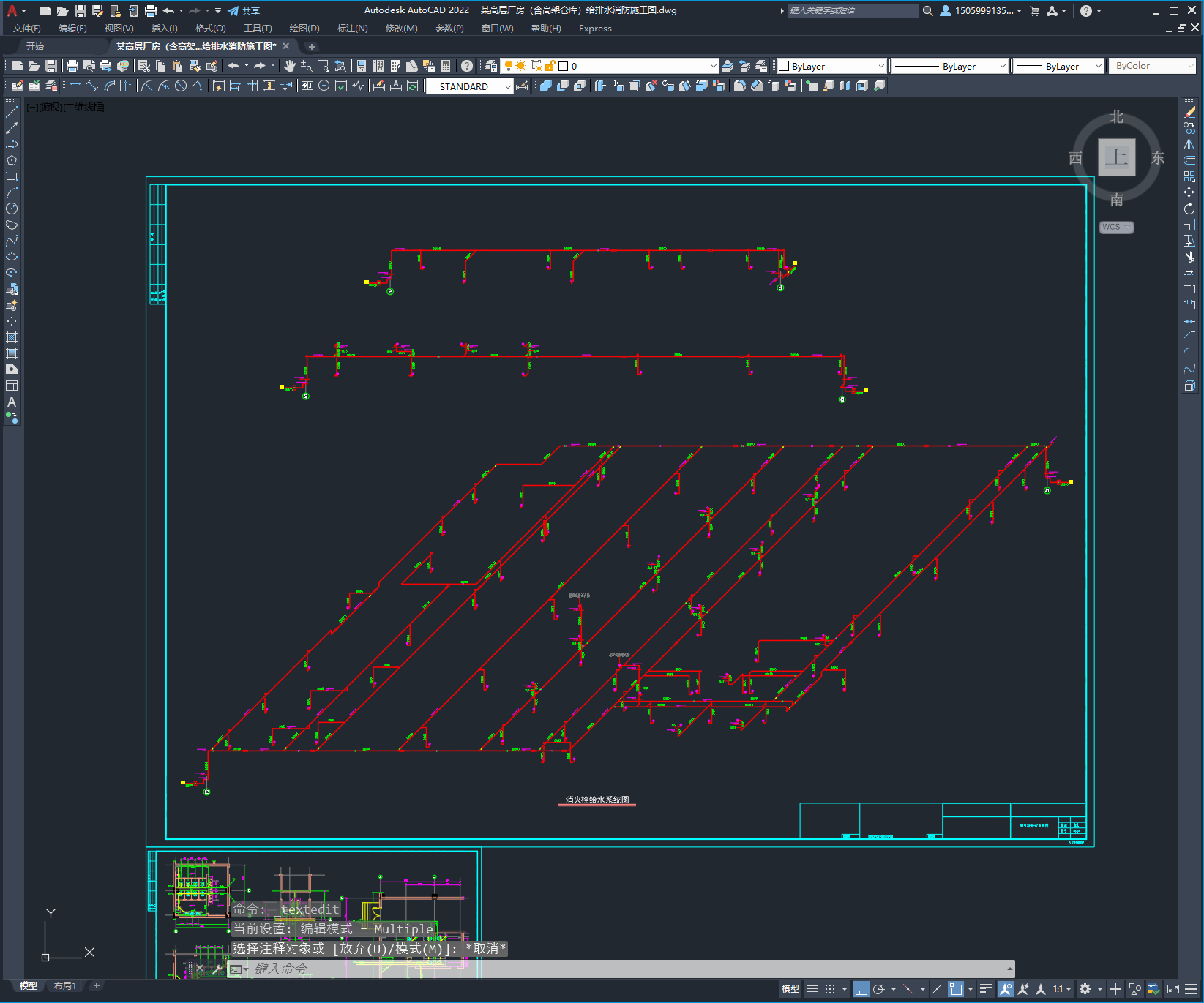This screenshot has height=1003, width=1204.
Task: Toggle the drawing grid display
Action: pos(812,989)
